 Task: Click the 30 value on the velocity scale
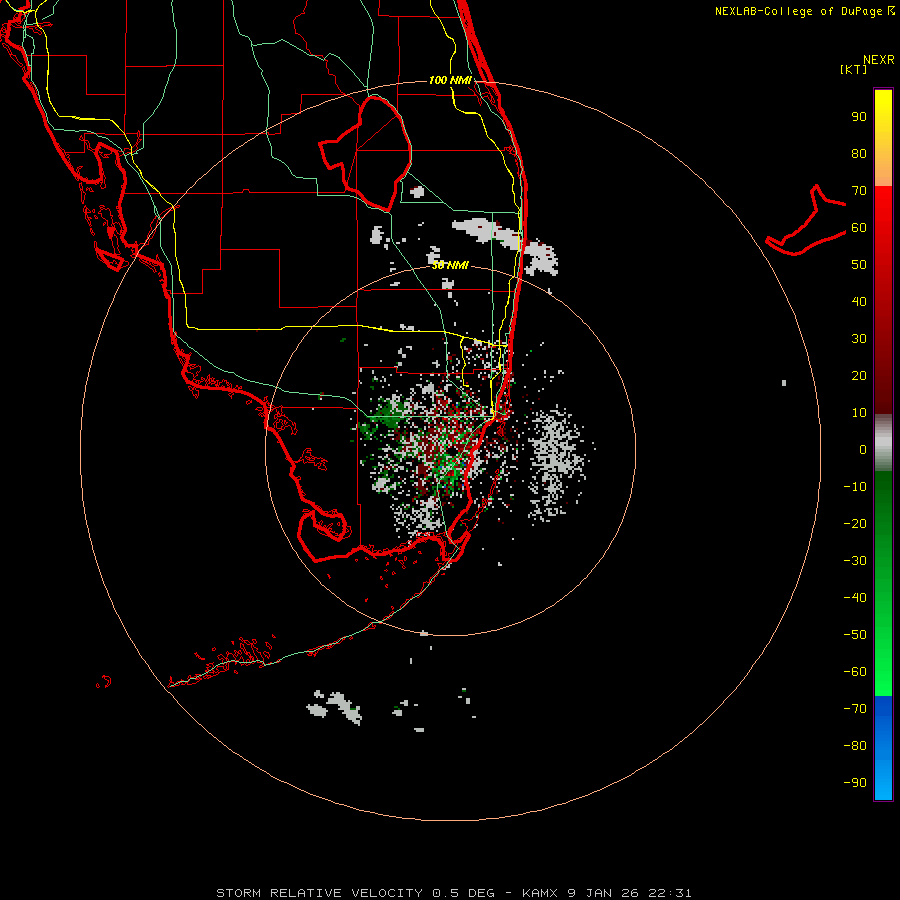click(859, 339)
